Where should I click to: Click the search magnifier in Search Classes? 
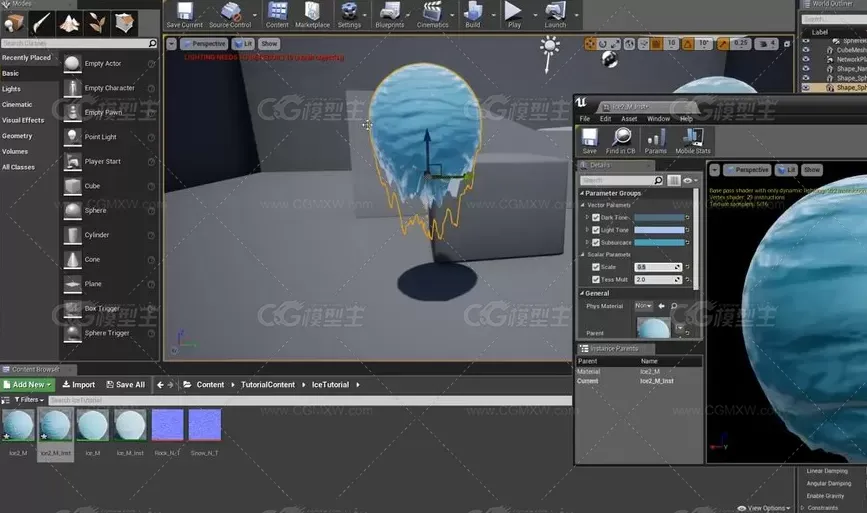tap(152, 43)
